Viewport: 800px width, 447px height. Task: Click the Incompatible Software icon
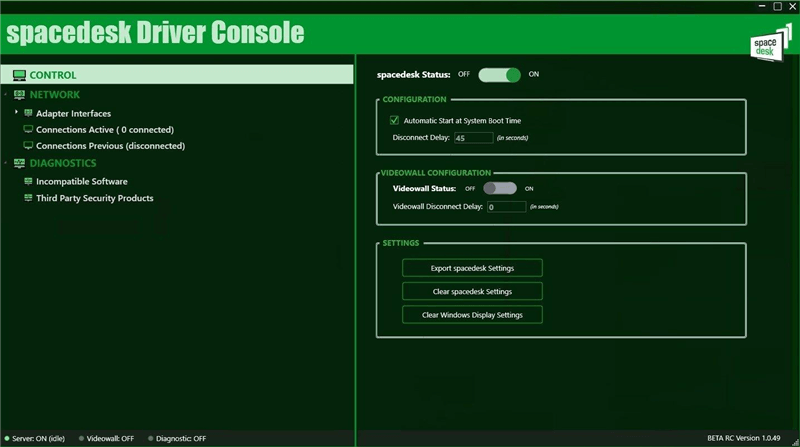pos(28,182)
